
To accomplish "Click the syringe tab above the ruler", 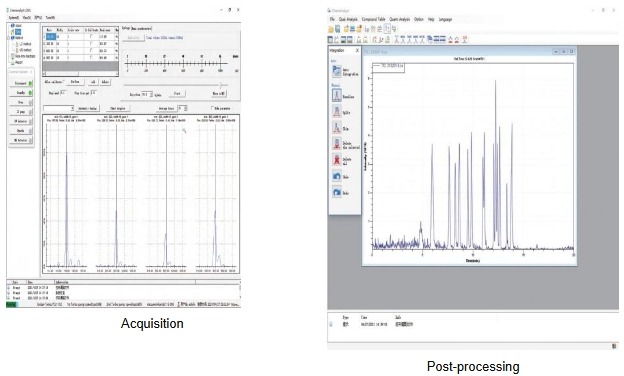I will coord(126,28).
